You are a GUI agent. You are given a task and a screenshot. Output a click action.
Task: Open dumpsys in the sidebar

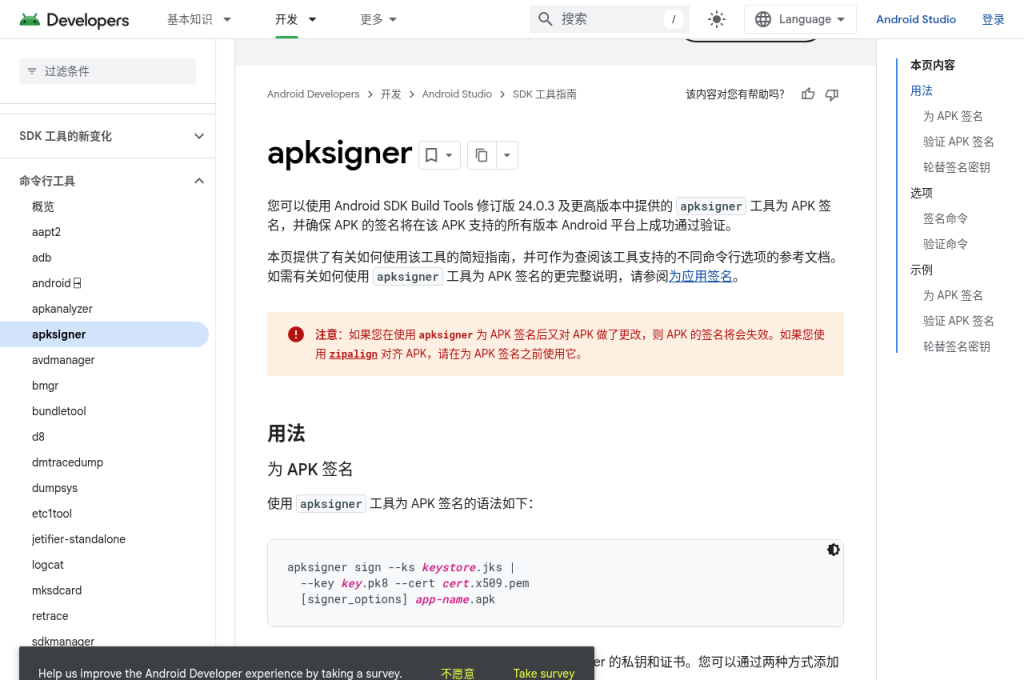[55, 488]
